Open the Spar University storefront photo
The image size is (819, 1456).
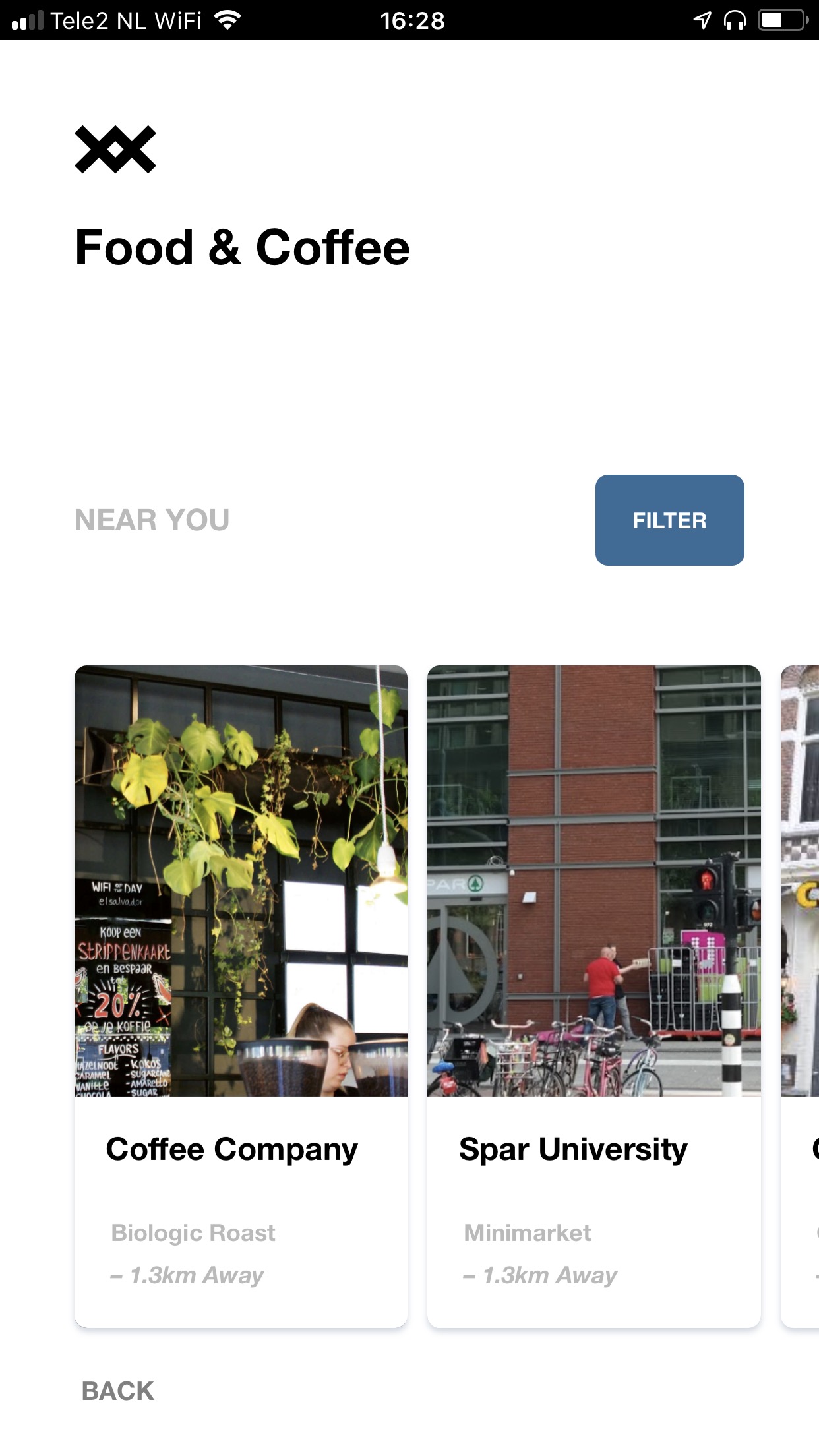[594, 881]
